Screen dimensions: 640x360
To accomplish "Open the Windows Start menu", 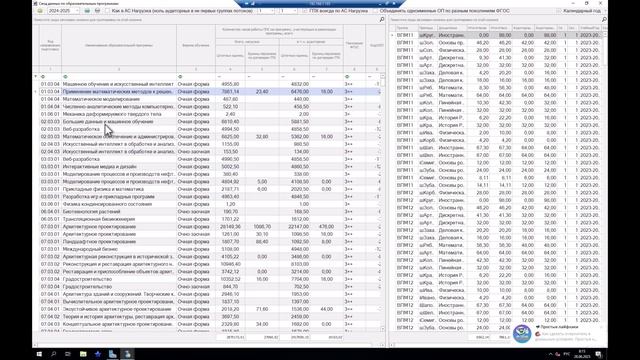I will 39,354.
